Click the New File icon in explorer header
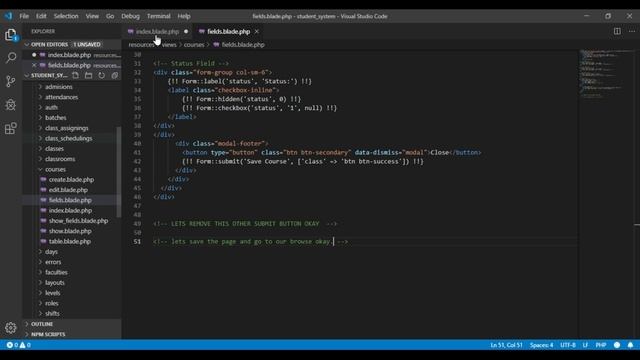 coord(76,75)
